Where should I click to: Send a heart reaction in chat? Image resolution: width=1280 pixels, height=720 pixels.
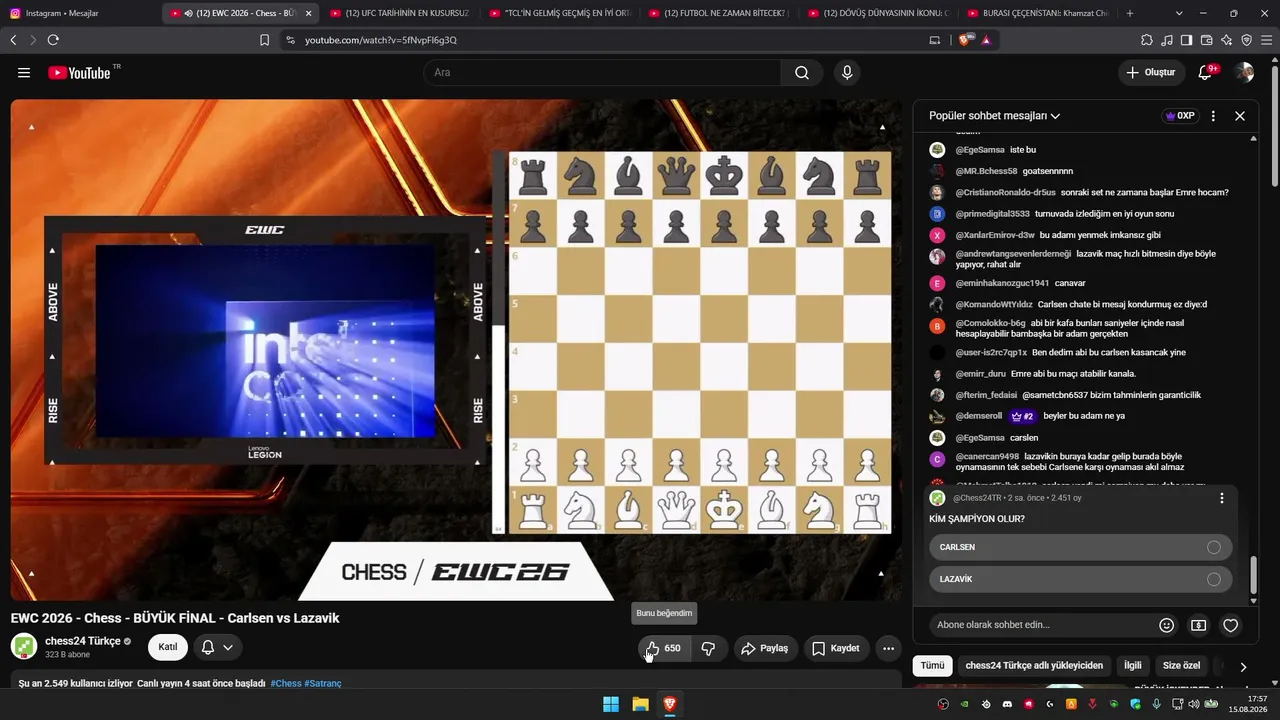[1231, 625]
